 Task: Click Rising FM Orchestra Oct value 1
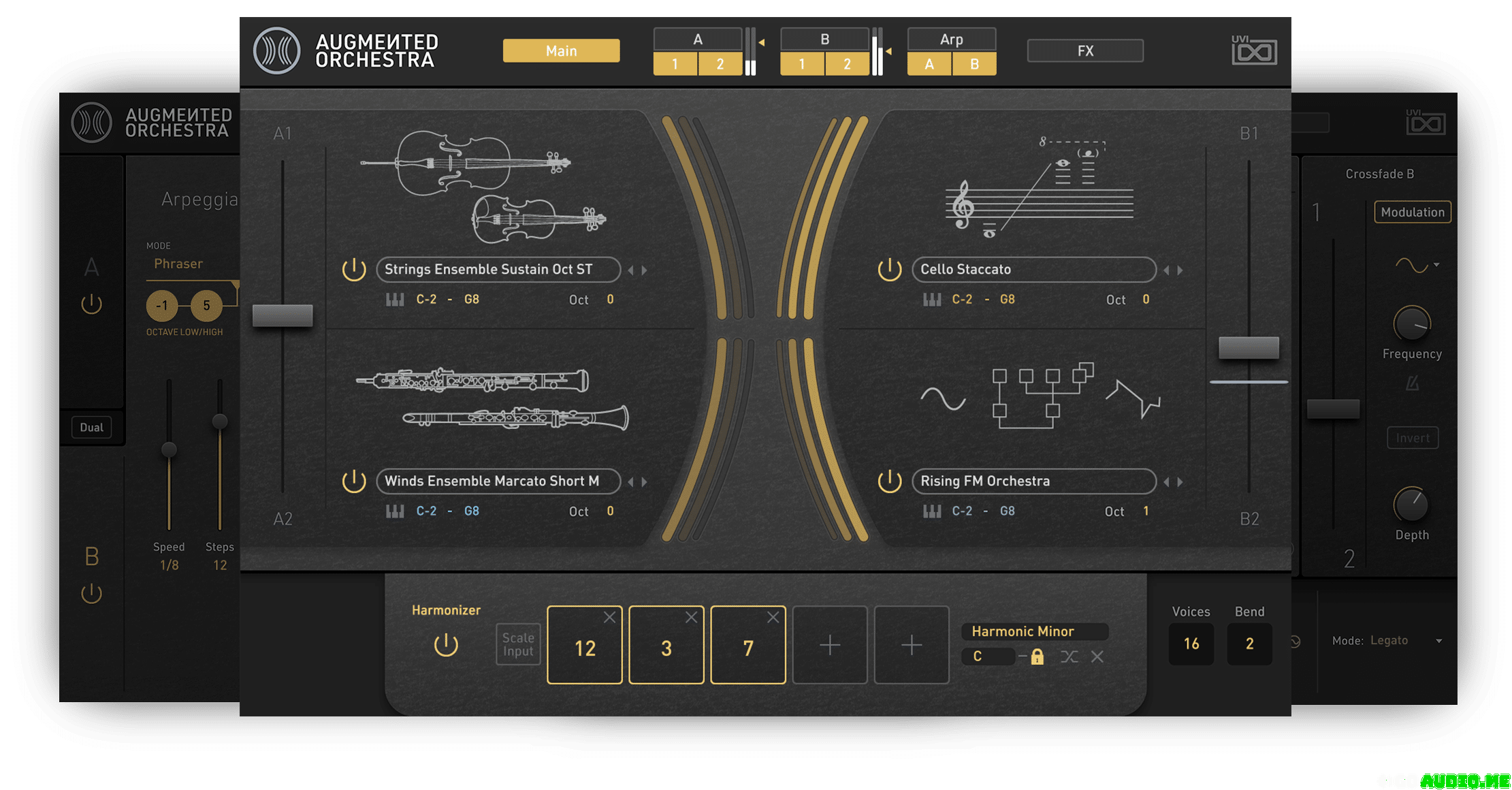[x=1146, y=511]
